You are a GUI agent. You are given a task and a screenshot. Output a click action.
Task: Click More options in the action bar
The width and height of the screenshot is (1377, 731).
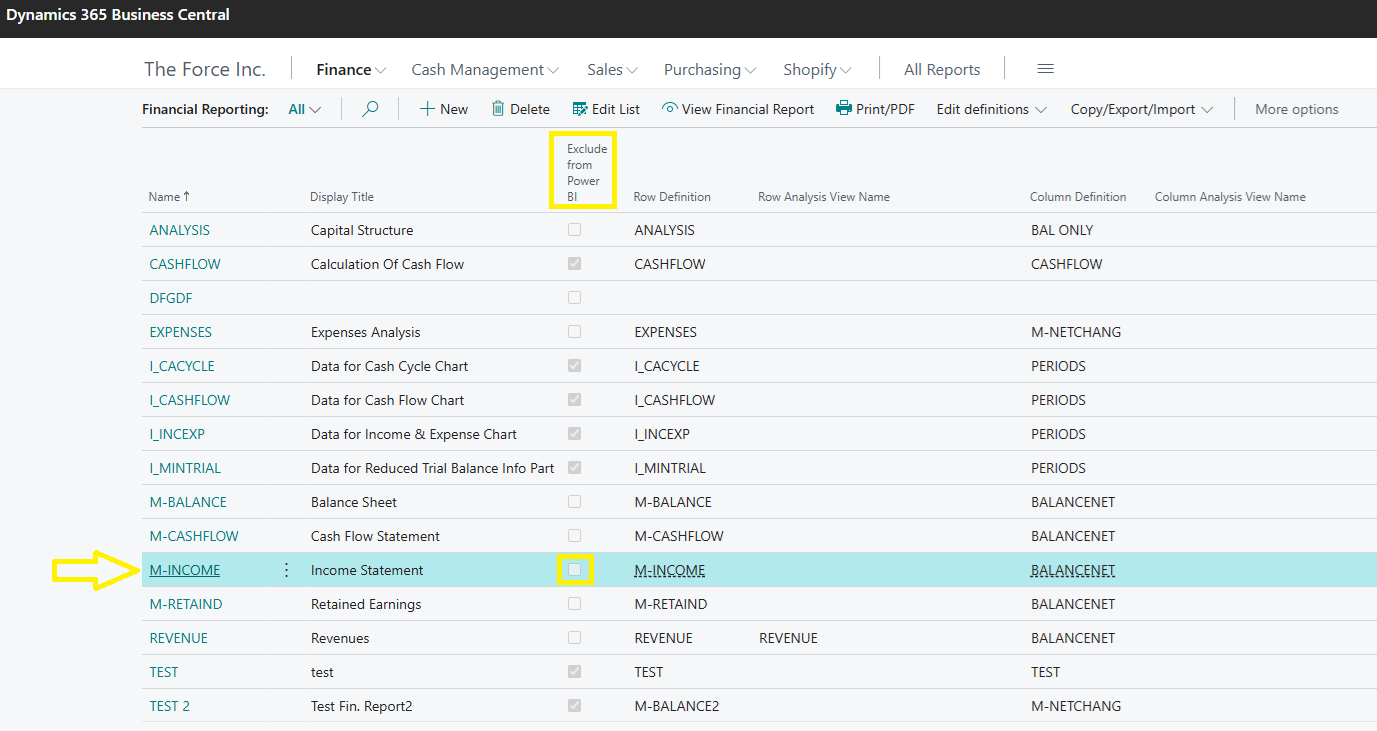coord(1297,109)
